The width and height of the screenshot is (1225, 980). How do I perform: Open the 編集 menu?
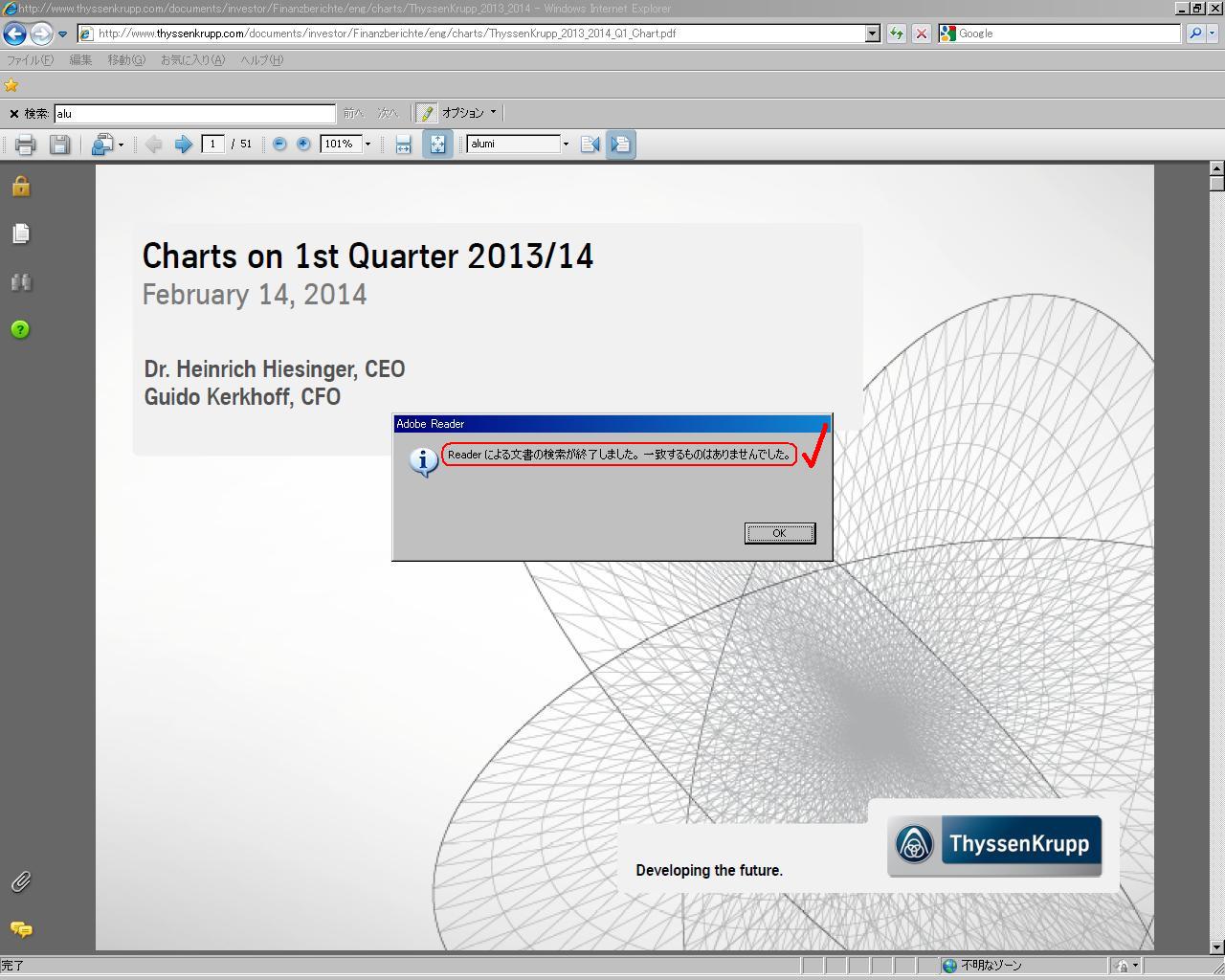(80, 59)
